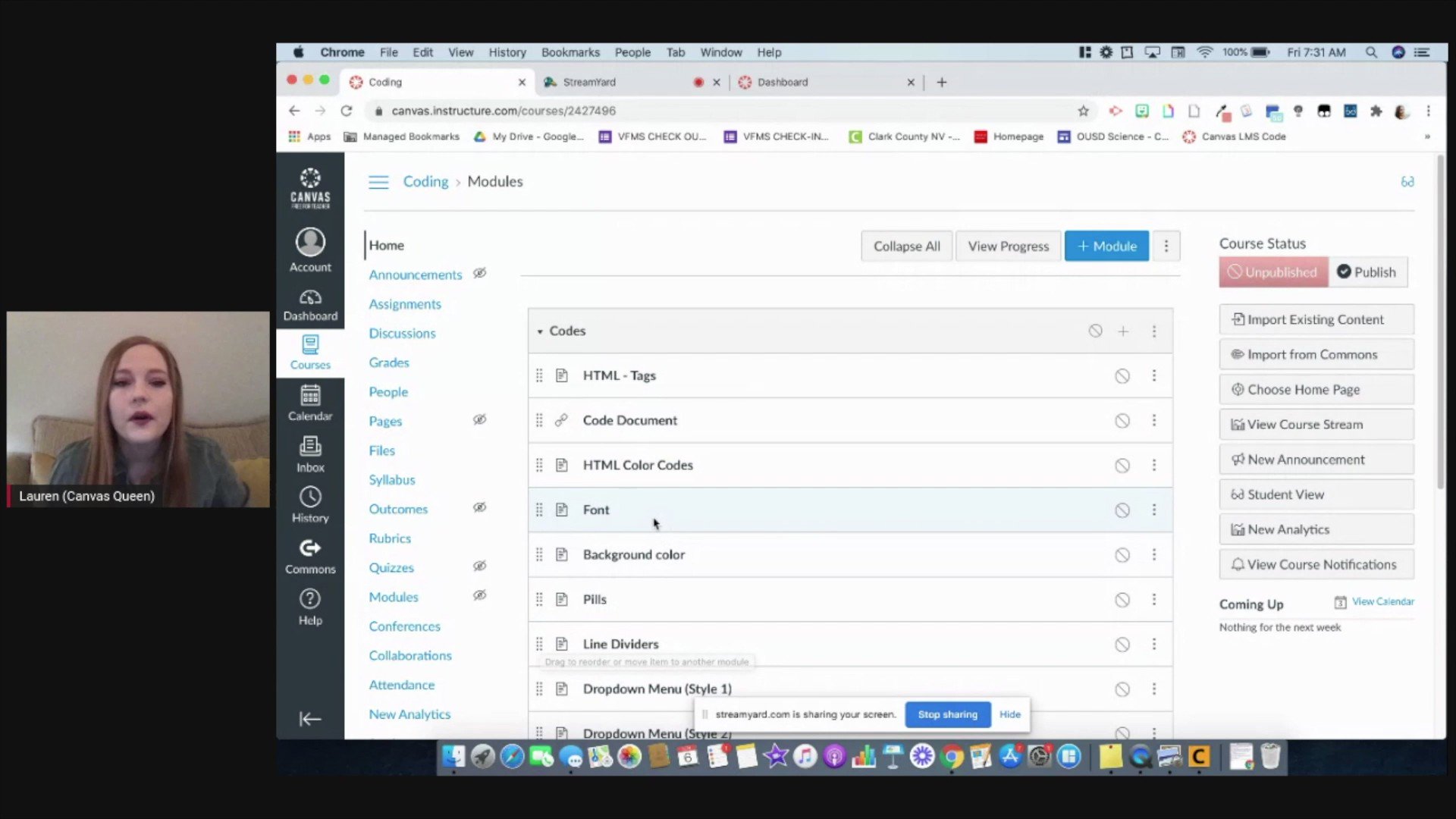The image size is (1456, 819).
Task: Add item with plus icon in Codes module
Action: 1123,331
